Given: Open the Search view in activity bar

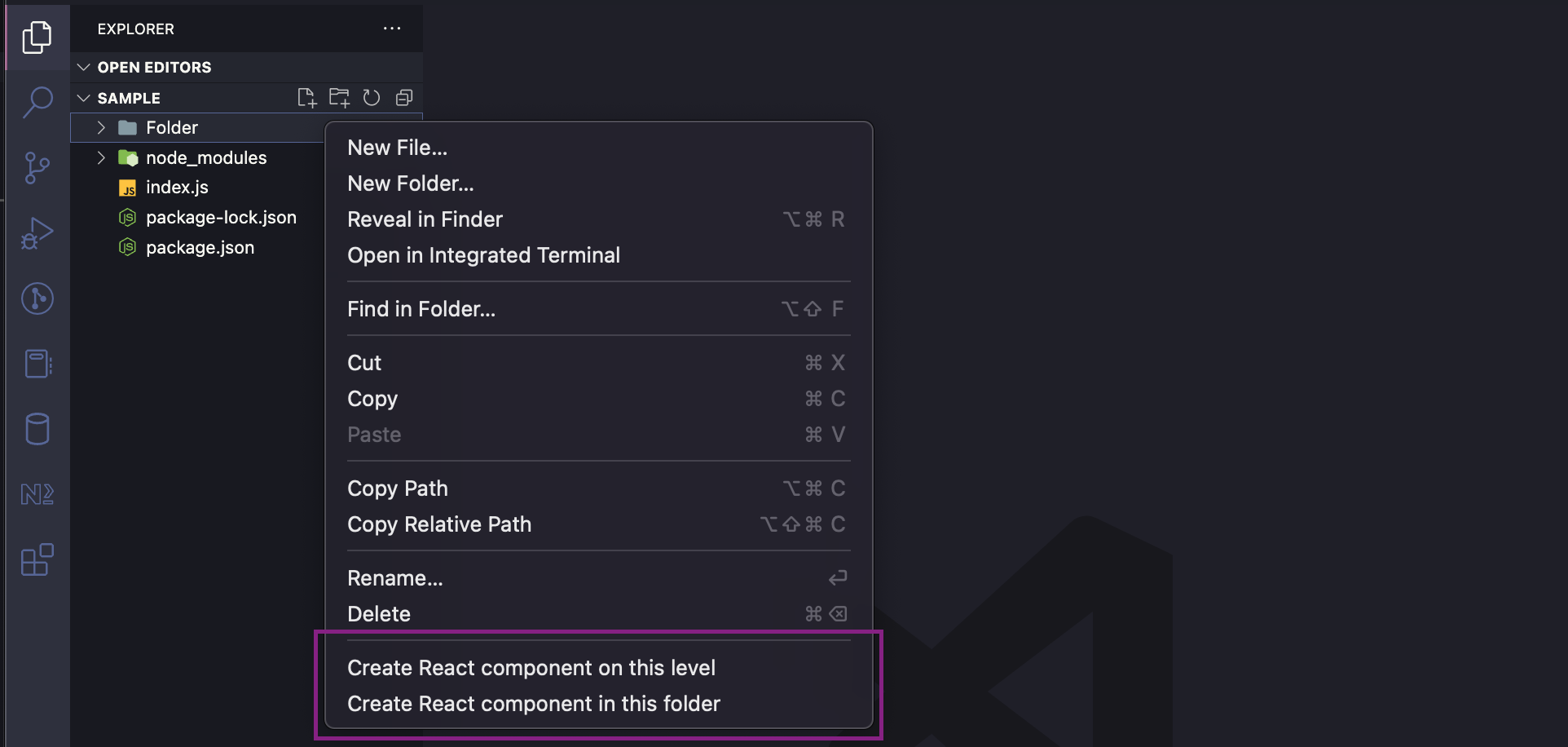Looking at the screenshot, I should 37,103.
